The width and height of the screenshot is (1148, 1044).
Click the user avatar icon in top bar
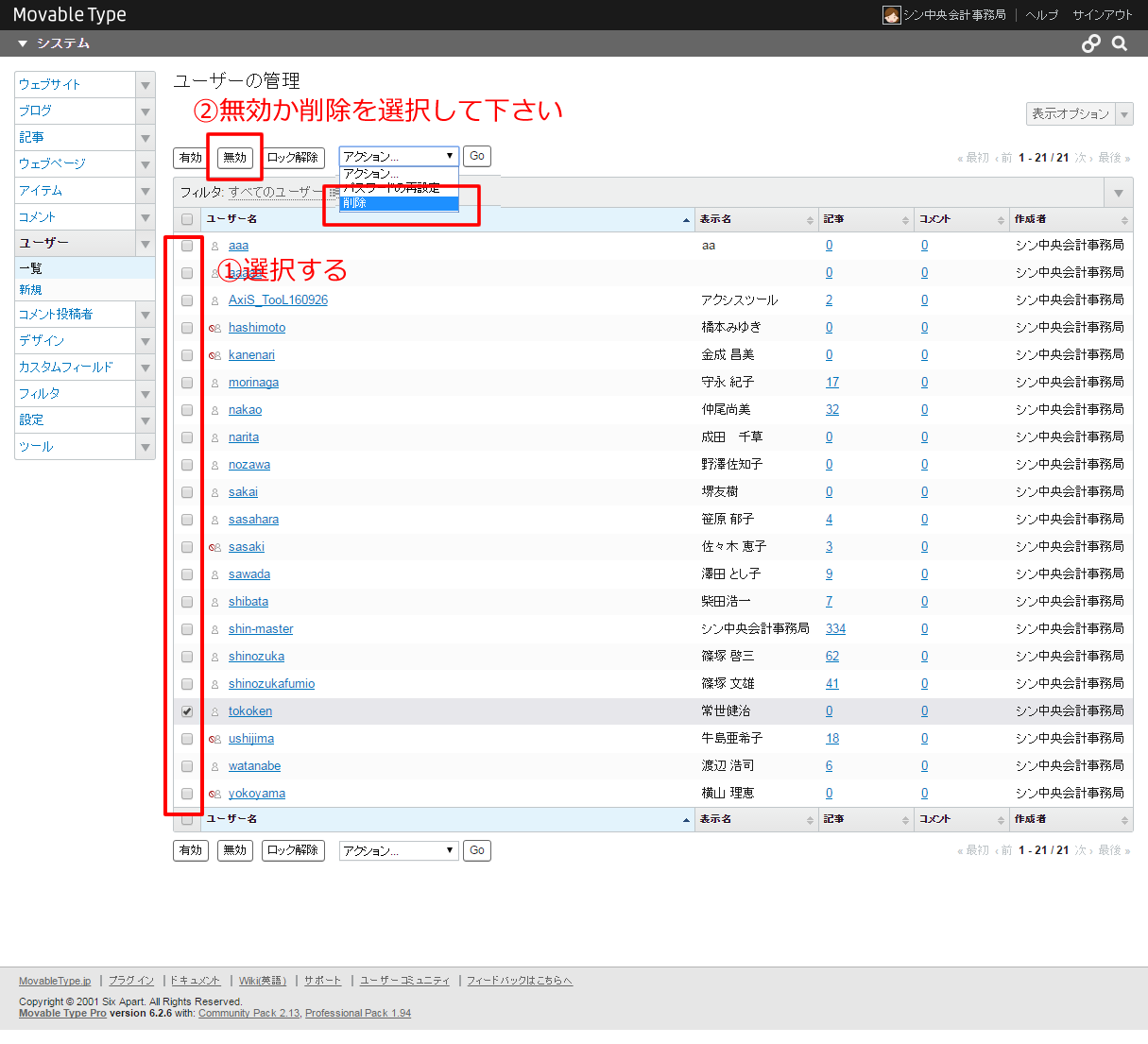pyautogui.click(x=891, y=15)
